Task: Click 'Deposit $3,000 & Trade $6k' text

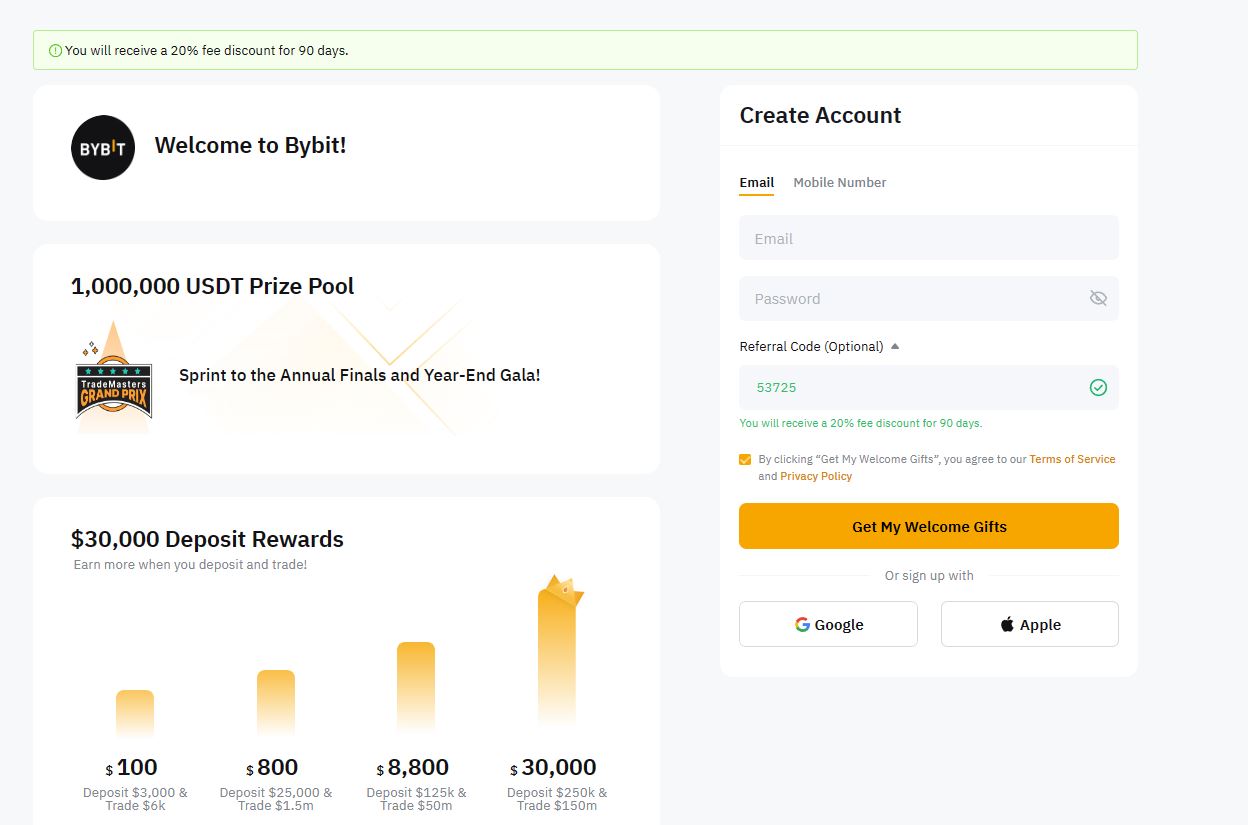Action: [135, 798]
